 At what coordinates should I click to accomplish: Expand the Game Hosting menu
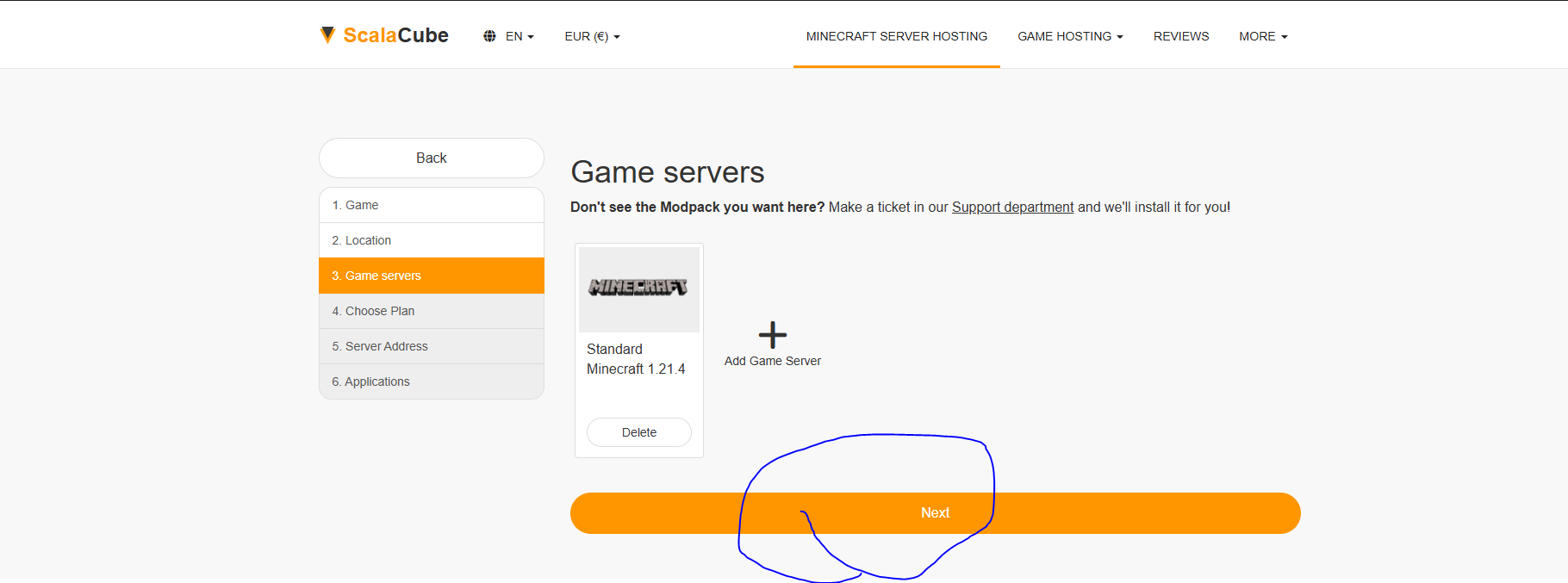[1070, 36]
